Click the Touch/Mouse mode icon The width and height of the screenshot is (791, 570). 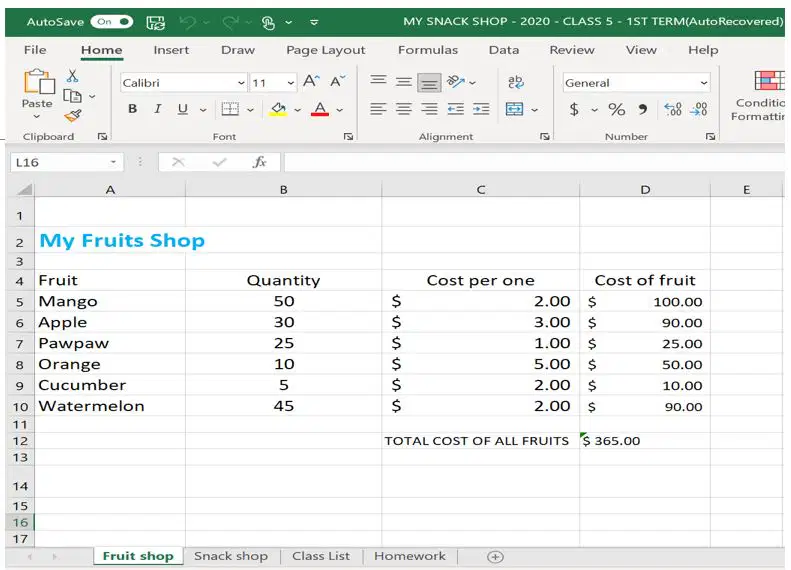[x=268, y=23]
